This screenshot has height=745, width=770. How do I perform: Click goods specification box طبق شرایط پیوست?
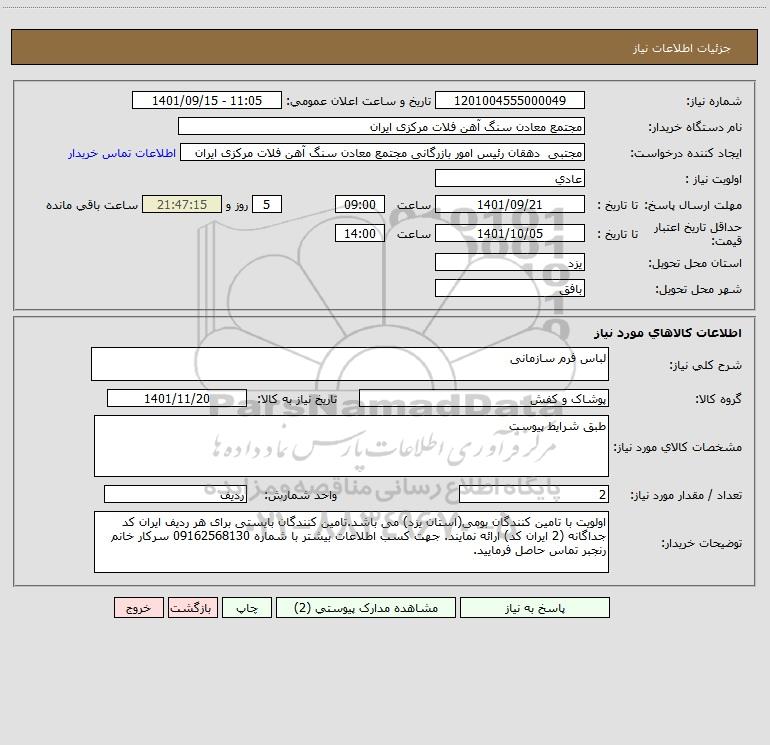(351, 446)
